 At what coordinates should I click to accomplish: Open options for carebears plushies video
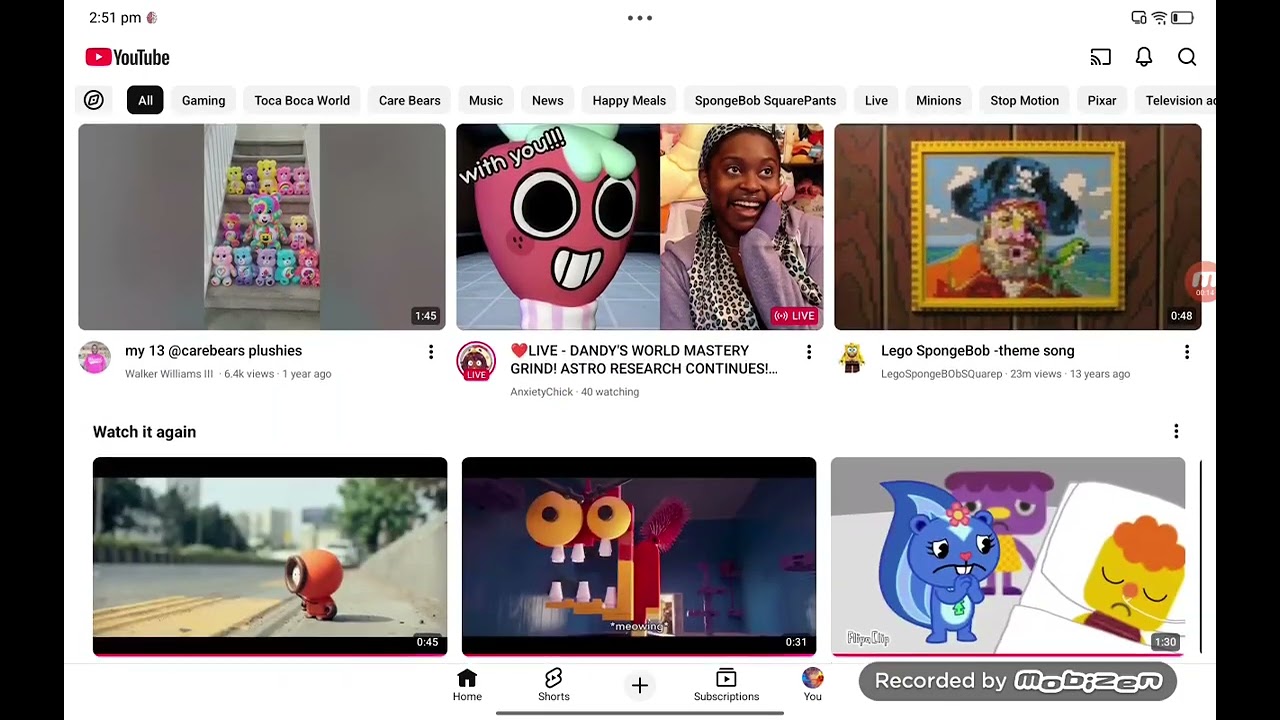431,352
